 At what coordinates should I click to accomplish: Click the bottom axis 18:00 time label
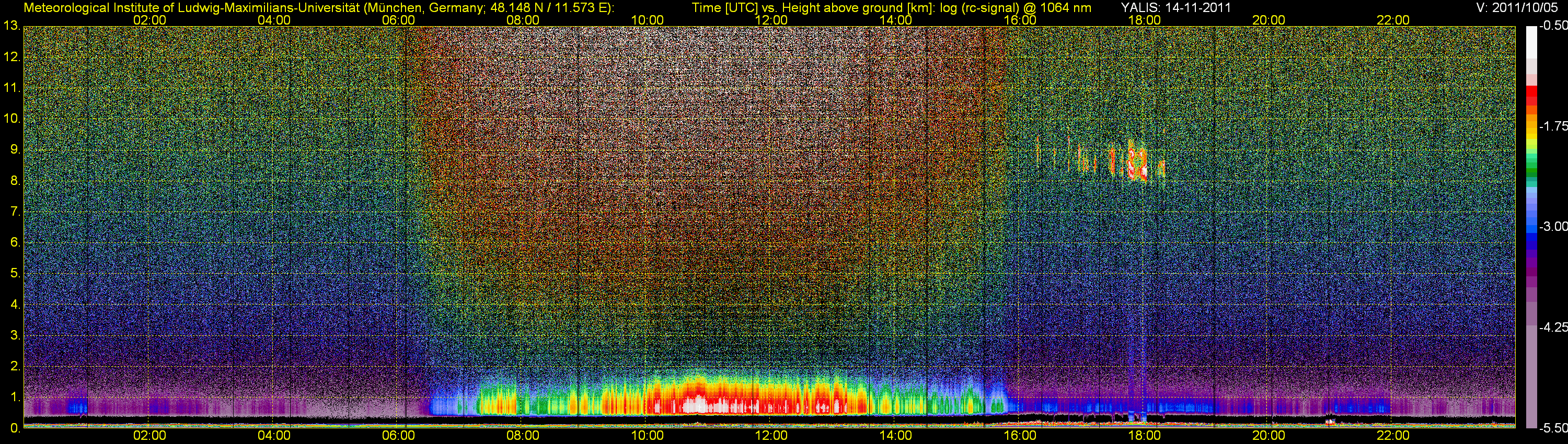pyautogui.click(x=1144, y=436)
